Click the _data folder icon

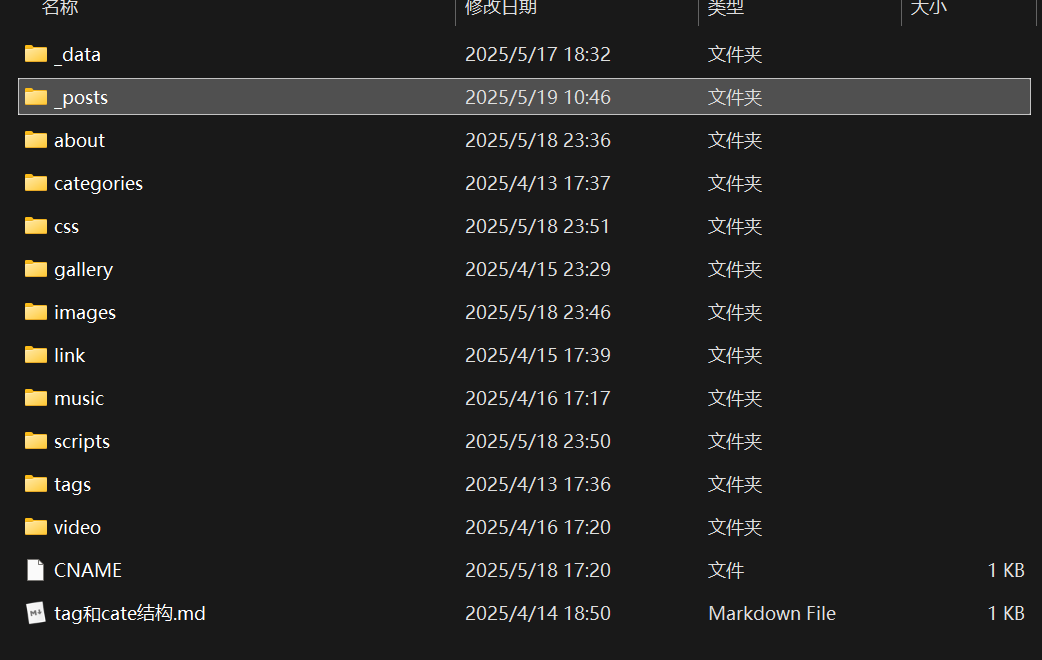pos(36,54)
